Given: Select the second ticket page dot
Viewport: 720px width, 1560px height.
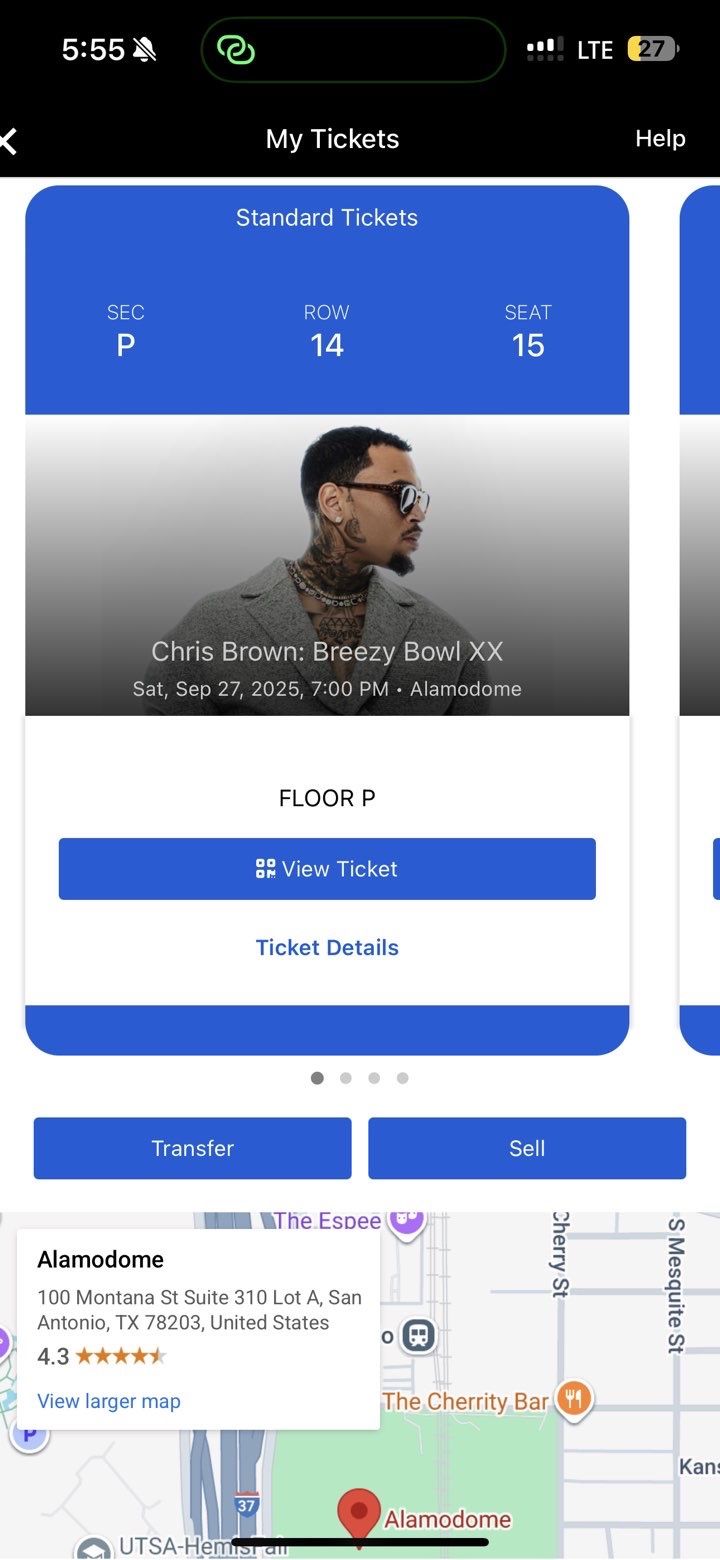Looking at the screenshot, I should click(x=345, y=1078).
